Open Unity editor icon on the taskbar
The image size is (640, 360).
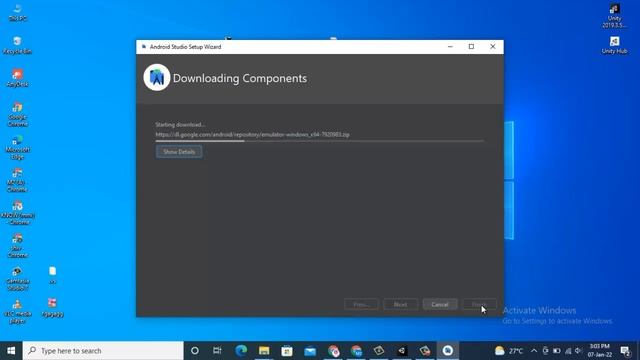[x=402, y=351]
